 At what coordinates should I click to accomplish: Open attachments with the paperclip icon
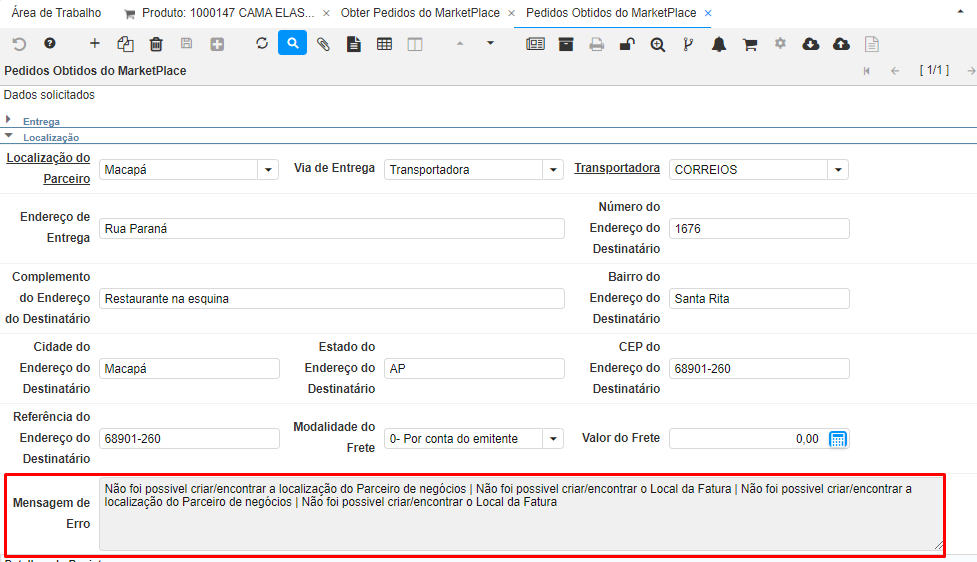pos(323,44)
